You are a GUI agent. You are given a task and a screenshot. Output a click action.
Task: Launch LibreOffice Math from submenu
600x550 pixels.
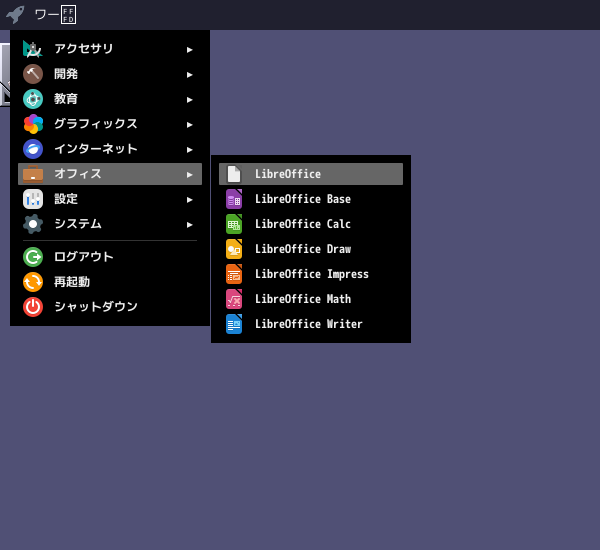(311, 299)
